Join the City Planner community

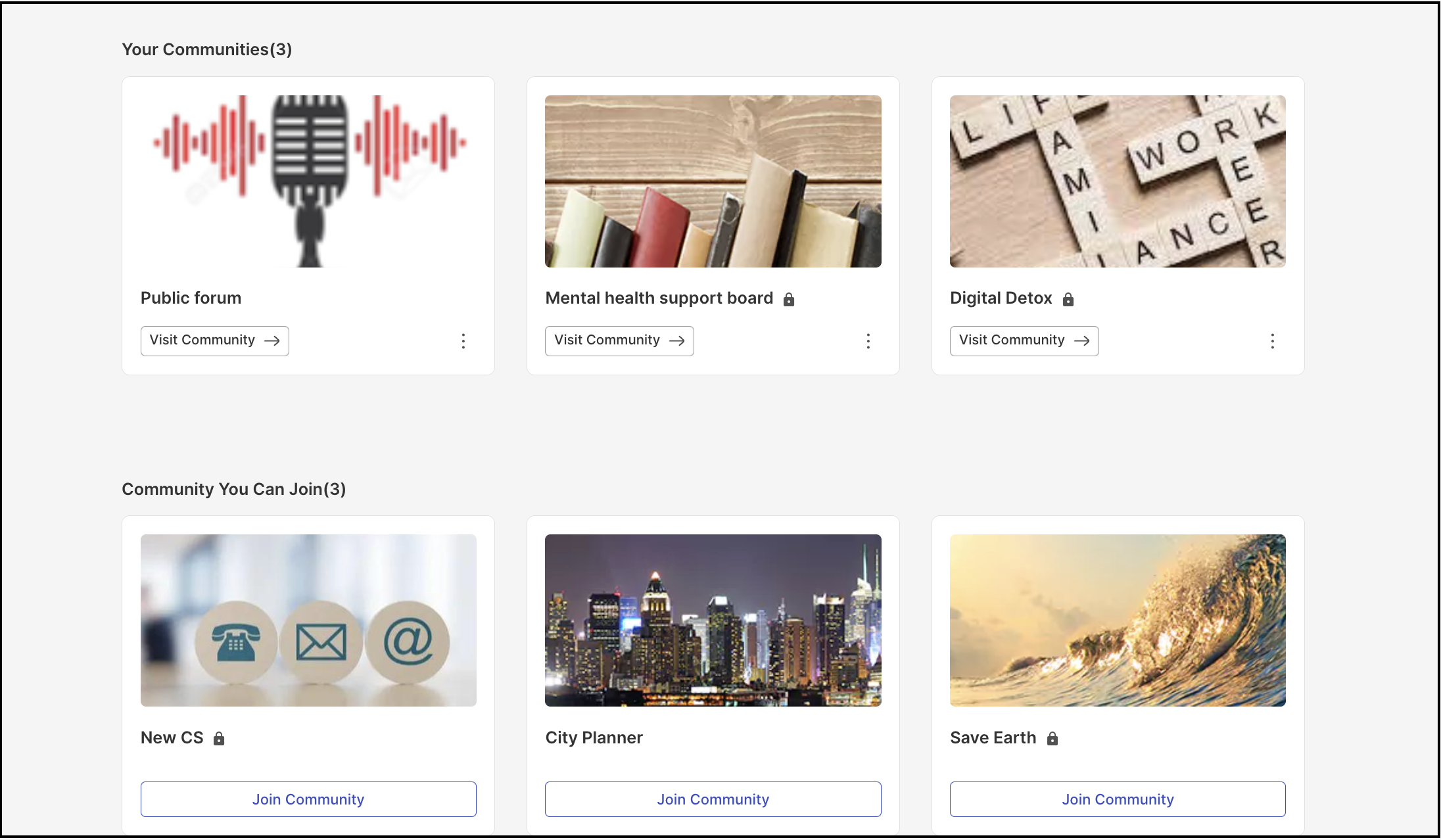[x=713, y=799]
